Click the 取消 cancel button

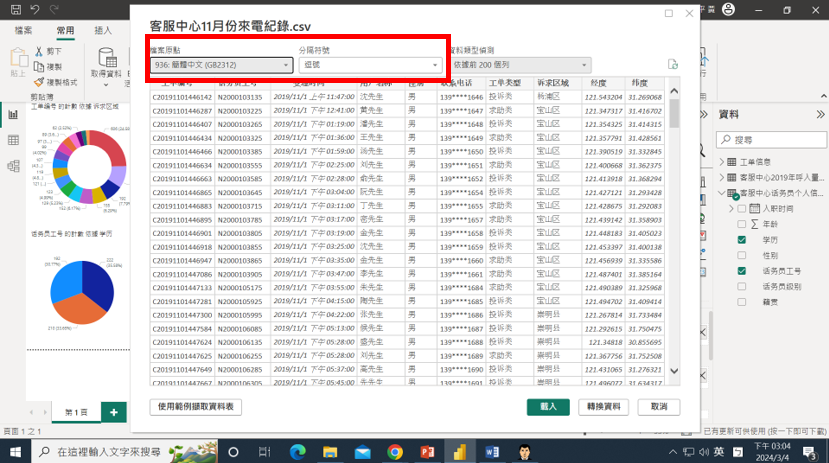pos(658,407)
